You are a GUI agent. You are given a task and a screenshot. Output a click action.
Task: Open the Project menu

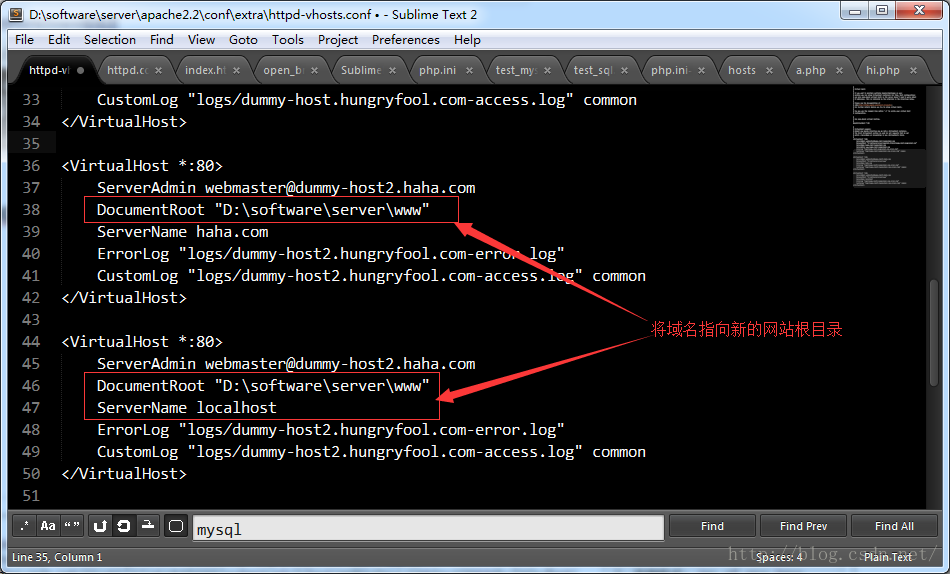click(x=337, y=40)
